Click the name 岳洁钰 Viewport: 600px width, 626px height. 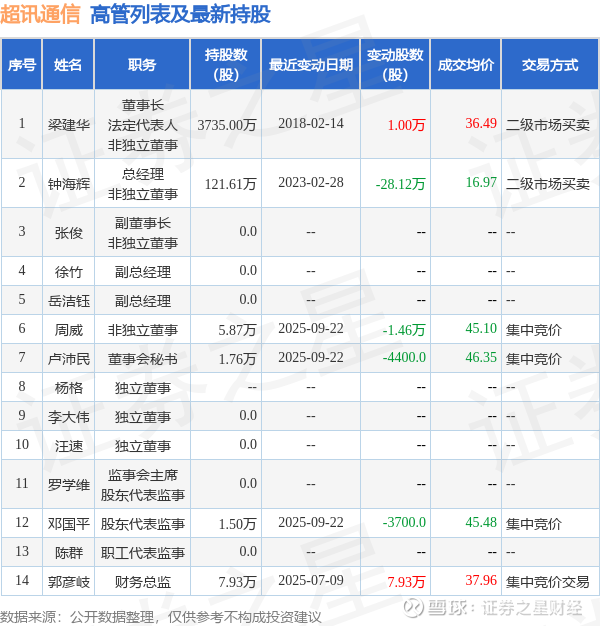pyautogui.click(x=69, y=301)
